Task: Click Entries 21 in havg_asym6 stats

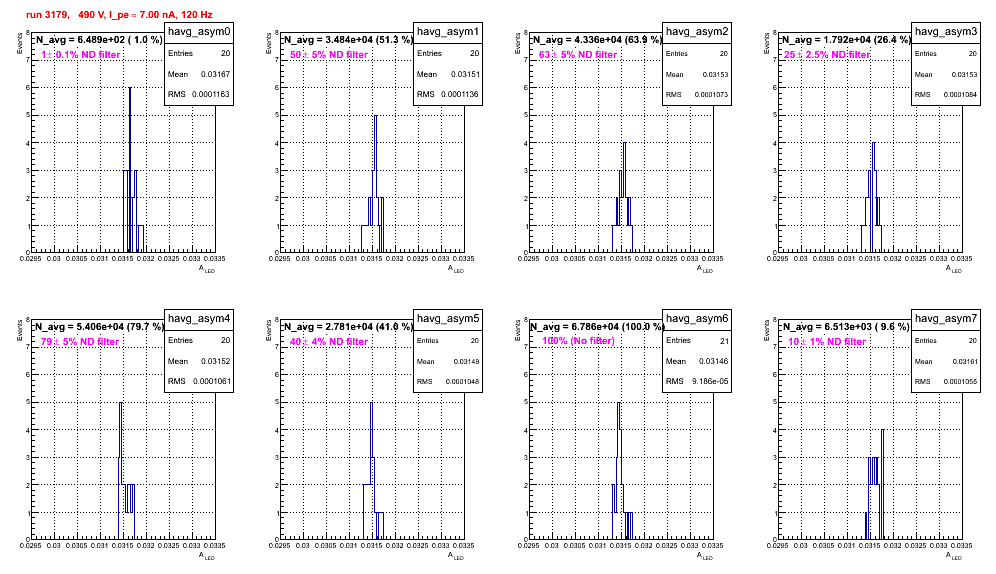Action: [x=697, y=341]
